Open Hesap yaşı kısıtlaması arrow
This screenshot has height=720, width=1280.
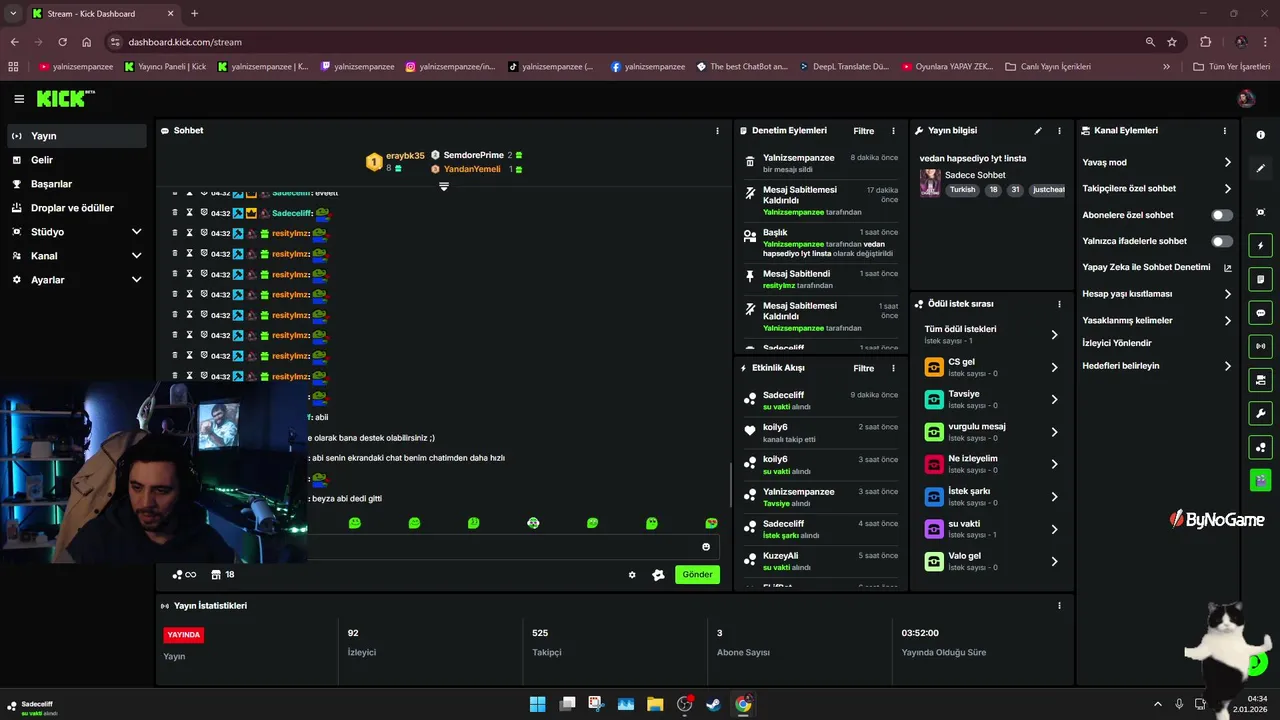click(1228, 294)
